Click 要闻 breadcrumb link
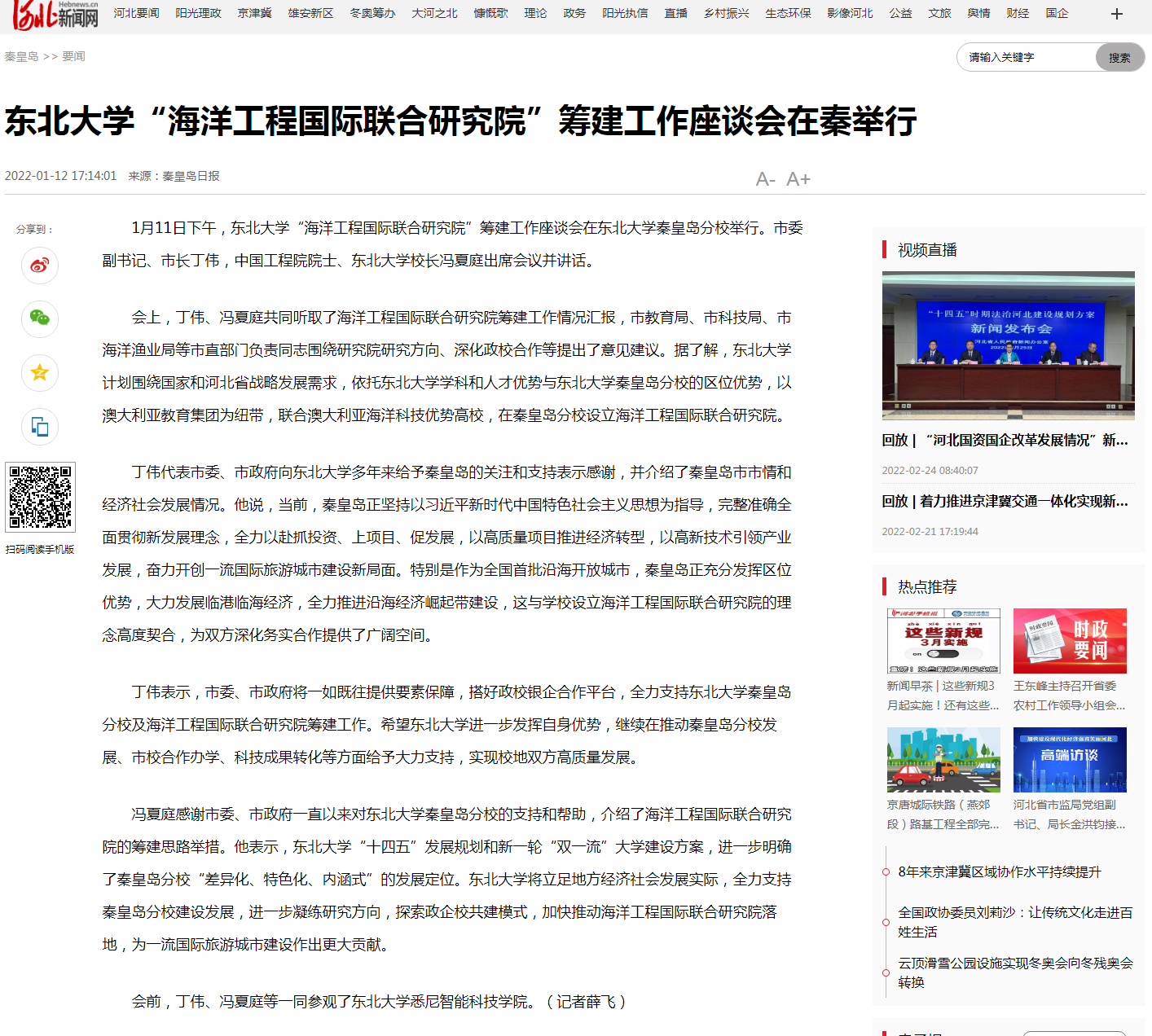Viewport: 1152px width, 1036px height. [74, 57]
